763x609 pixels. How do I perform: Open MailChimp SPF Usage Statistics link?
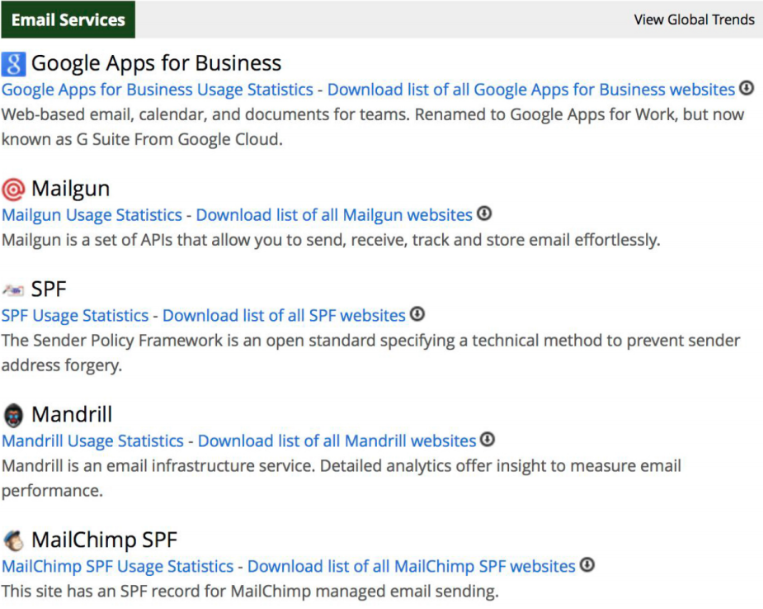(x=118, y=566)
